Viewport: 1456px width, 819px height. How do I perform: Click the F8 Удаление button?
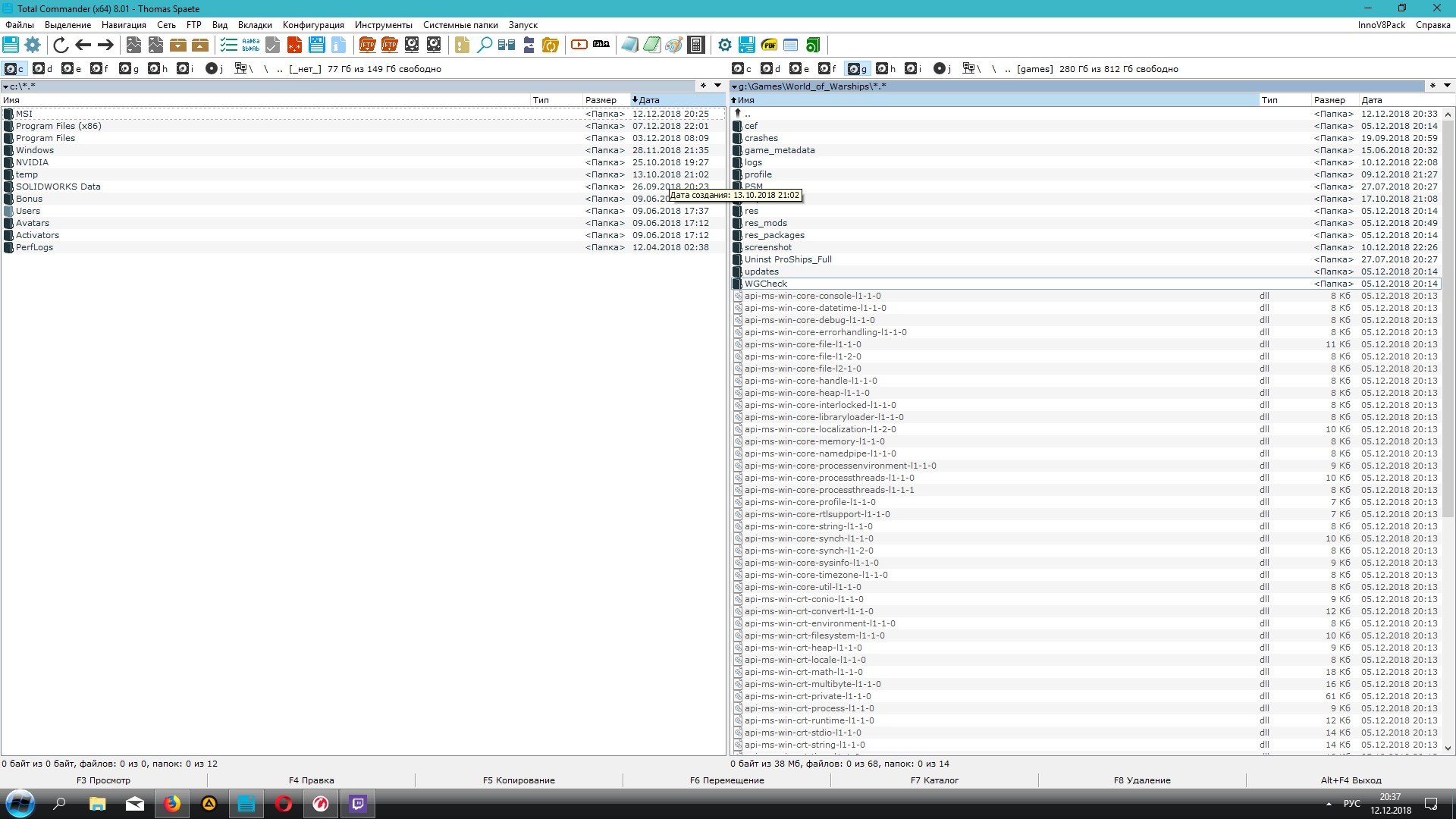click(1142, 780)
